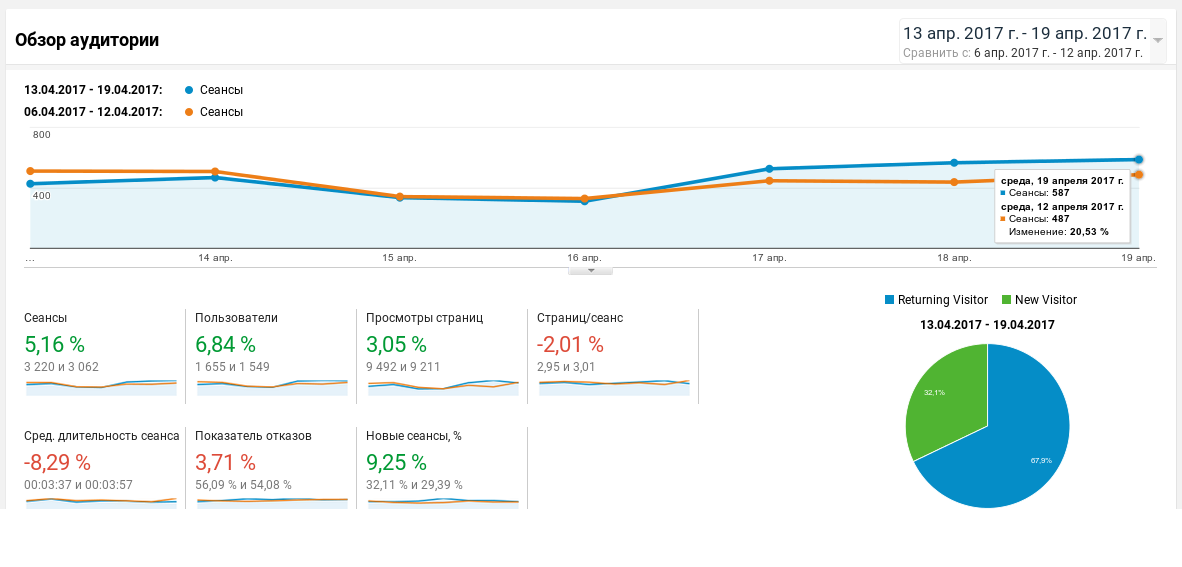
Task: Select the blue data point for 14 апр.
Action: [x=215, y=178]
